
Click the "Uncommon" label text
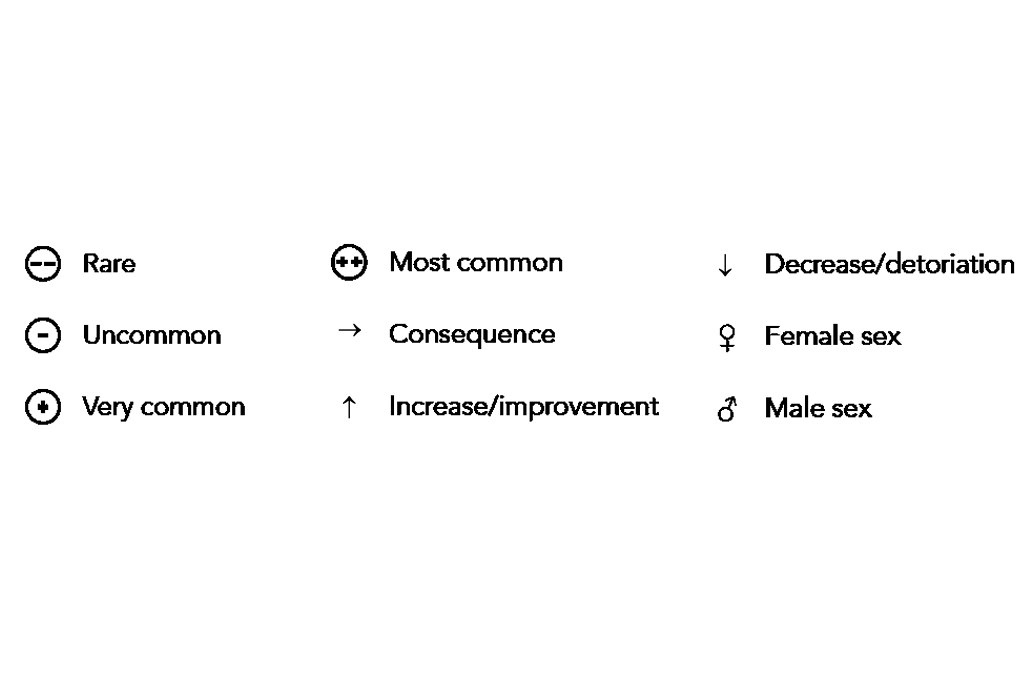point(152,336)
